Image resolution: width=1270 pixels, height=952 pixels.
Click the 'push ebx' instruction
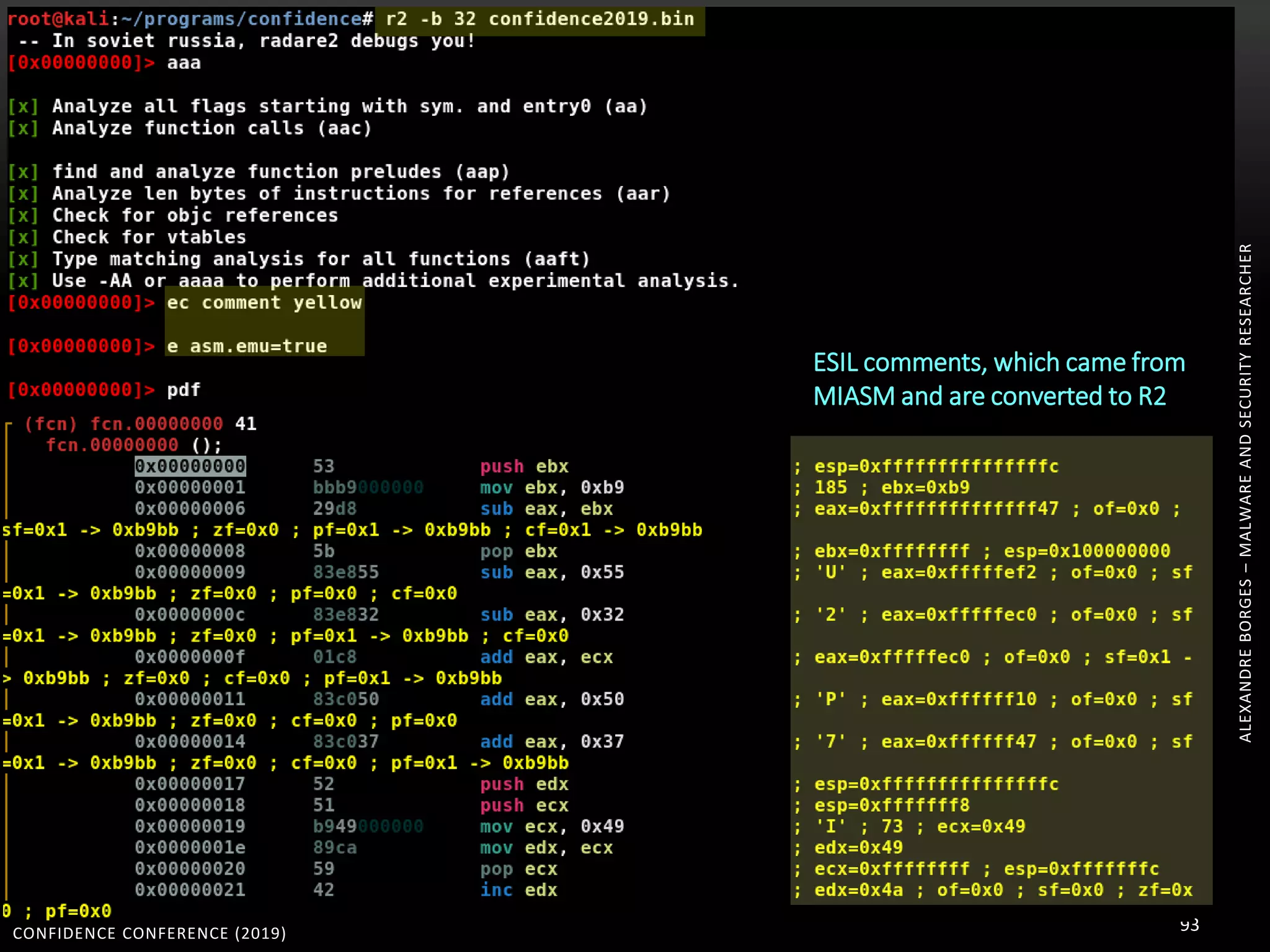pos(525,467)
